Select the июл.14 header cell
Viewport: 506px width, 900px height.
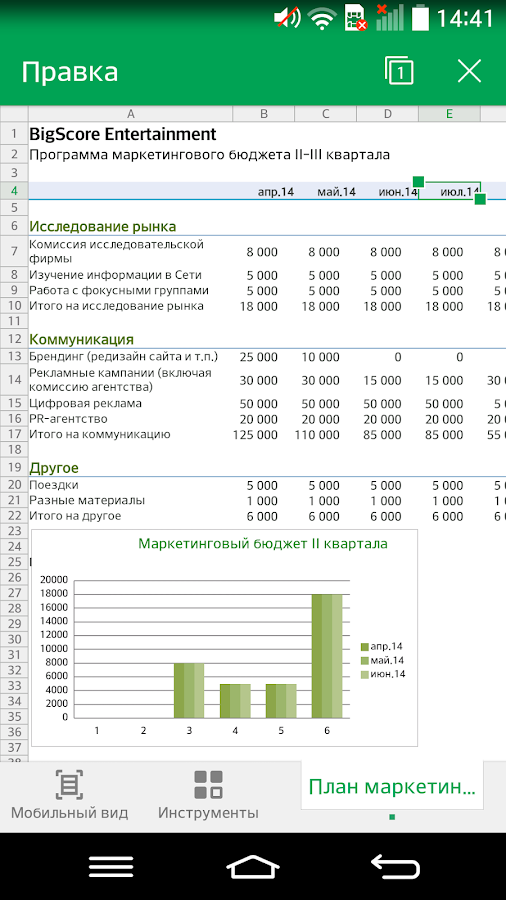point(449,191)
